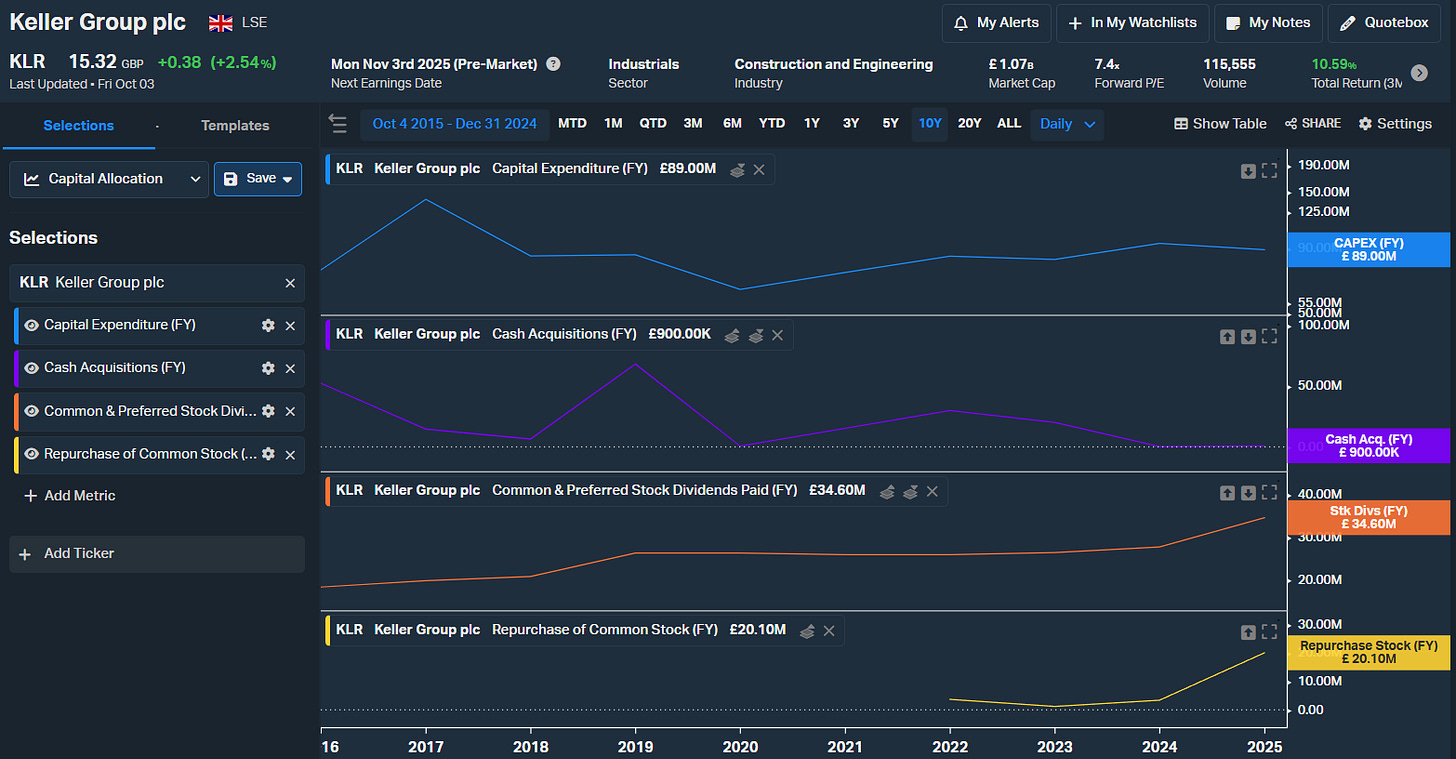
Task: Click the blue CAPEX (FY) axis value tag
Action: pos(1368,250)
